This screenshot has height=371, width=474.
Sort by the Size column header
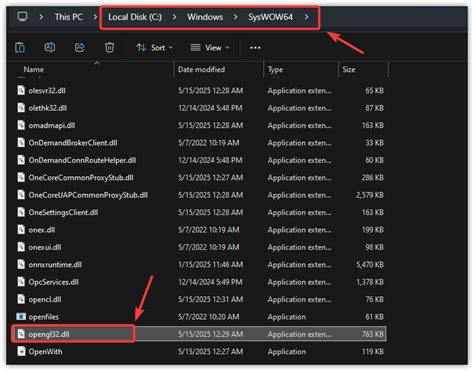pyautogui.click(x=349, y=69)
